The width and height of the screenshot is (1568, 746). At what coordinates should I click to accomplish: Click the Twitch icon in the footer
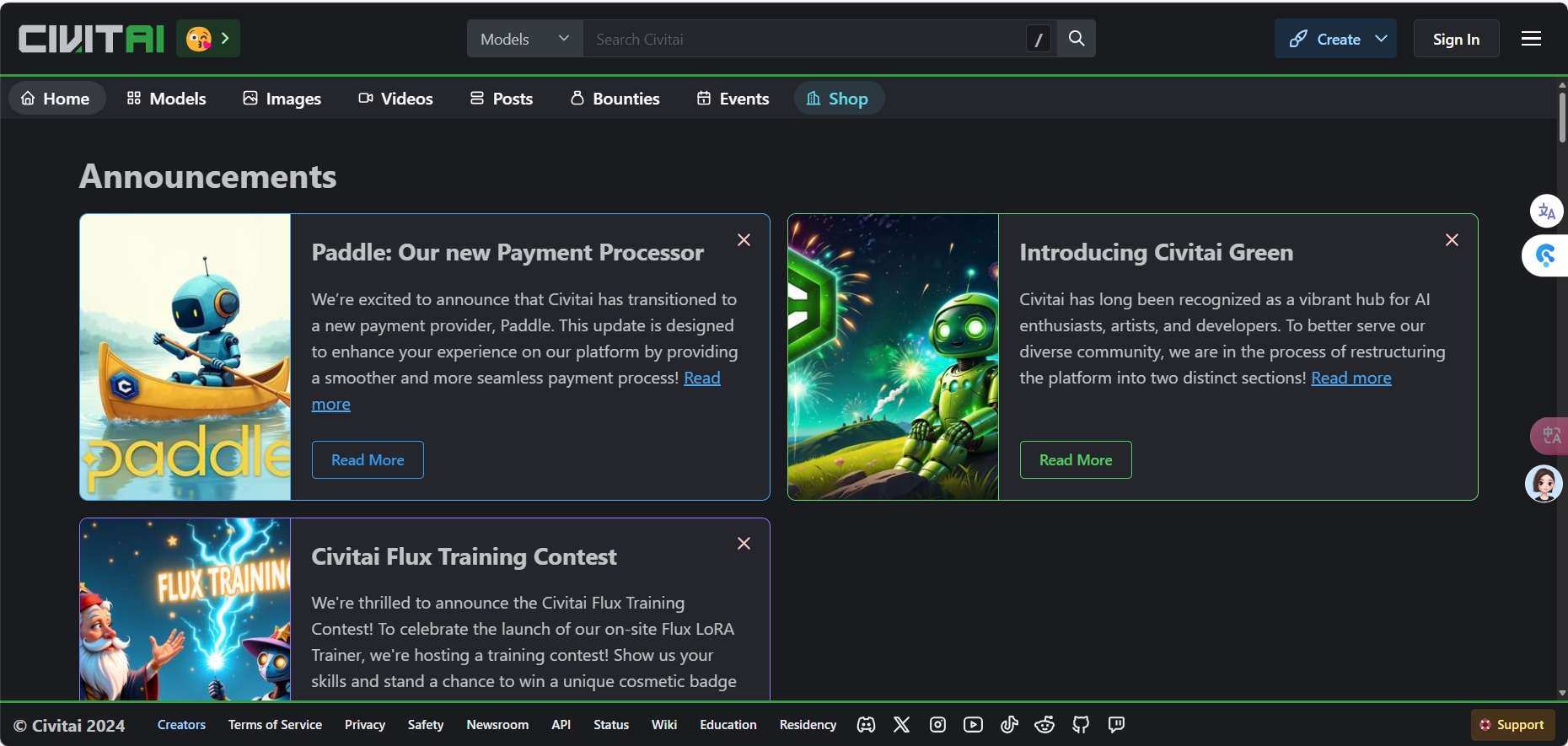coord(1116,725)
